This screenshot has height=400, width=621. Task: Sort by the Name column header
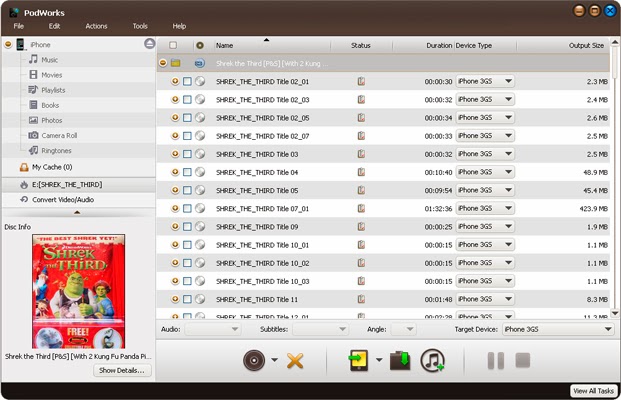click(x=272, y=45)
